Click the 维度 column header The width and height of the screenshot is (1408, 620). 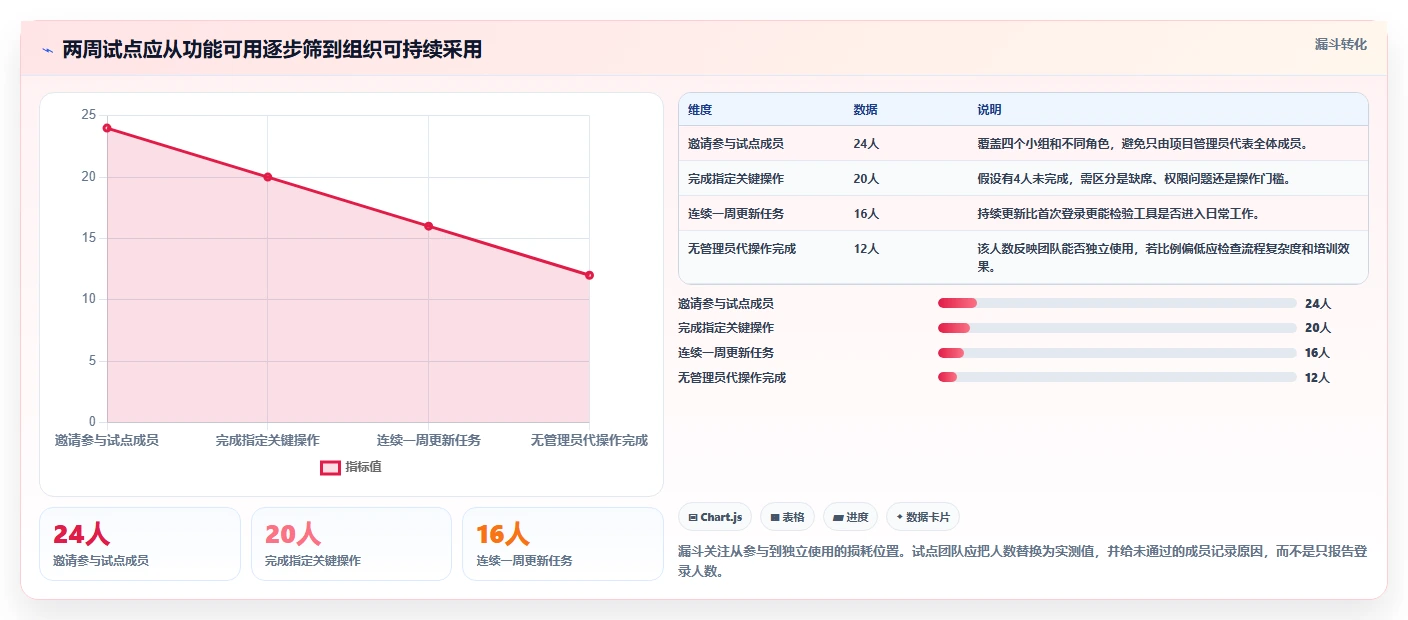point(700,110)
